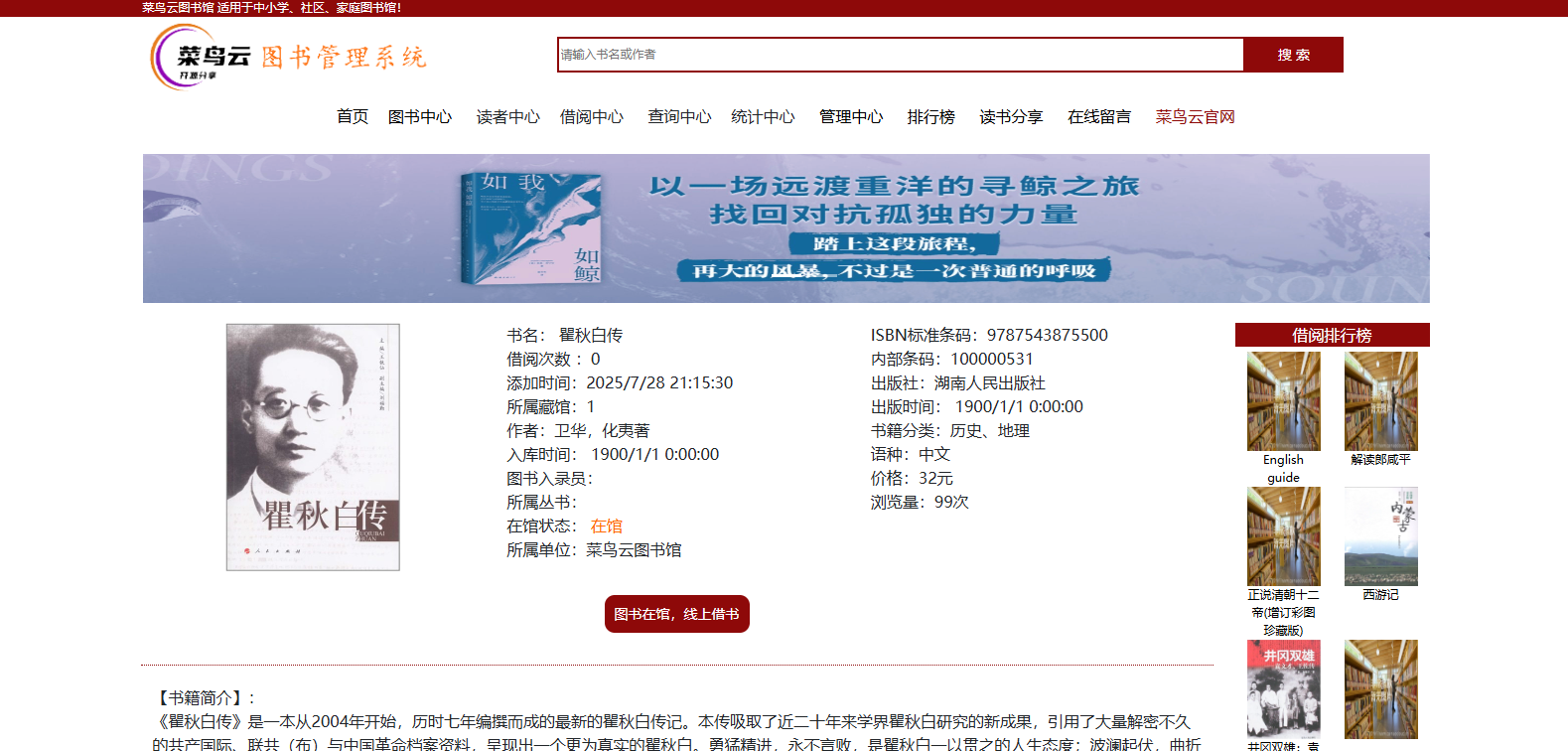Open the 西游记 title link
This screenshot has height=751, width=1568.
(x=1380, y=595)
